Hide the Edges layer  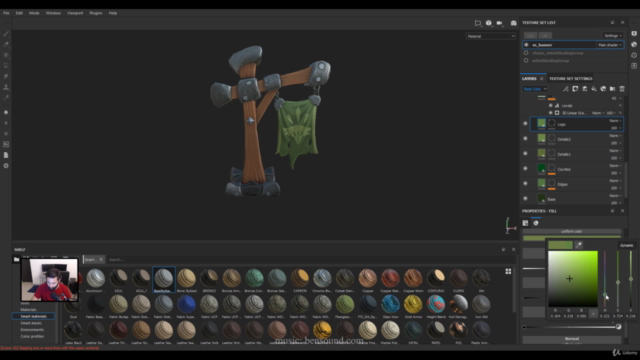(526, 184)
